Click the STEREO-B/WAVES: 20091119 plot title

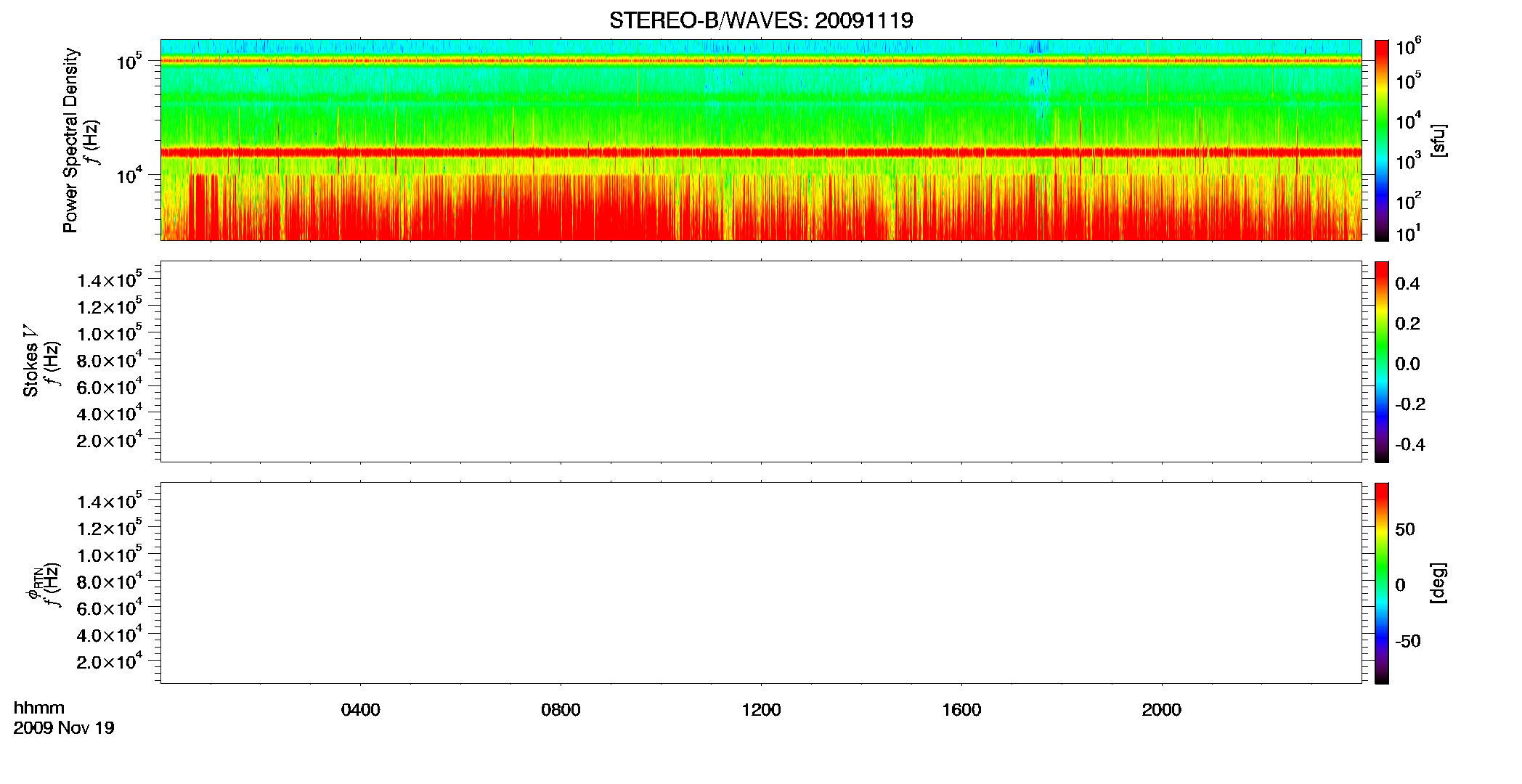pos(761,20)
